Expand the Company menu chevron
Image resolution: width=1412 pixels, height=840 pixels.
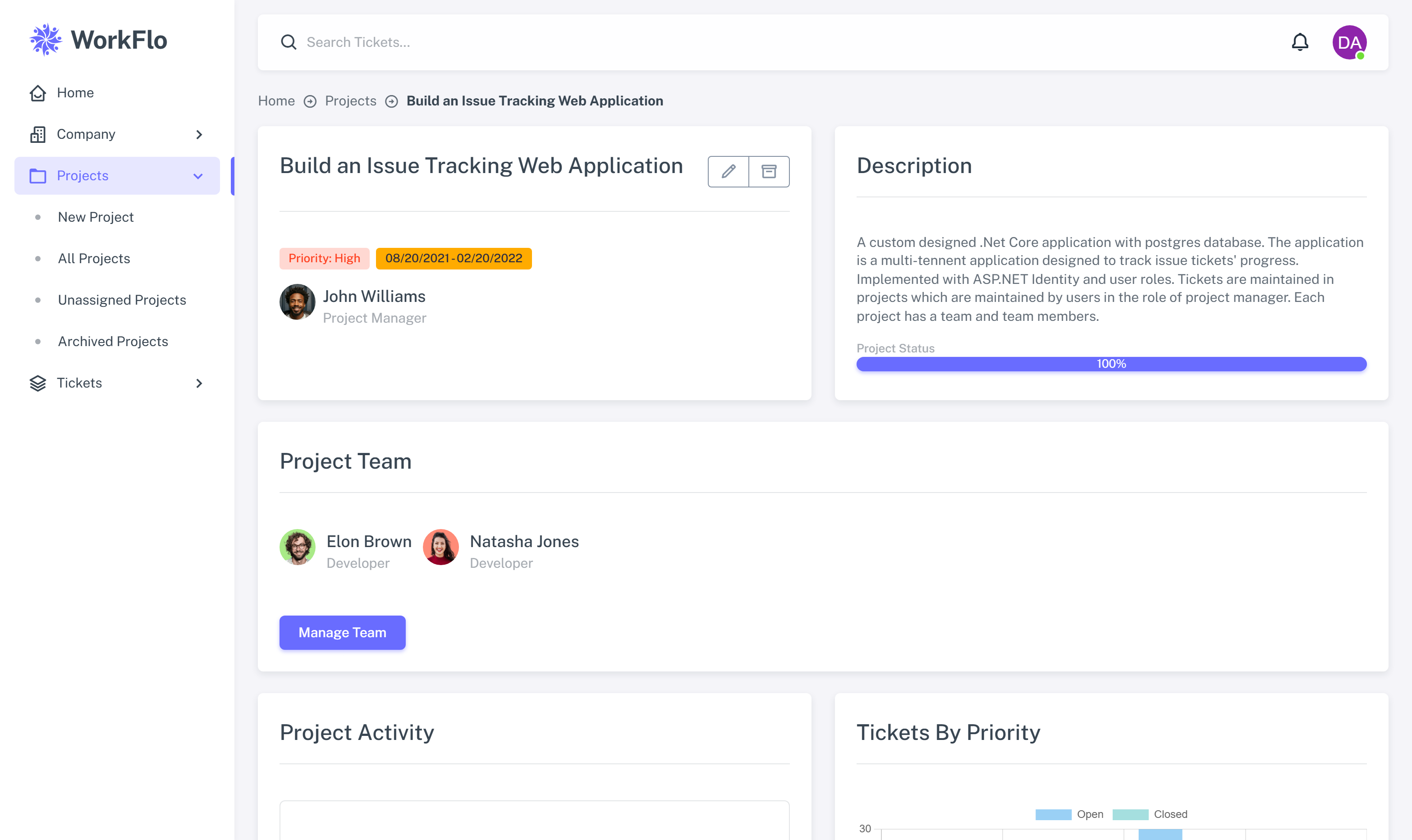tap(199, 135)
